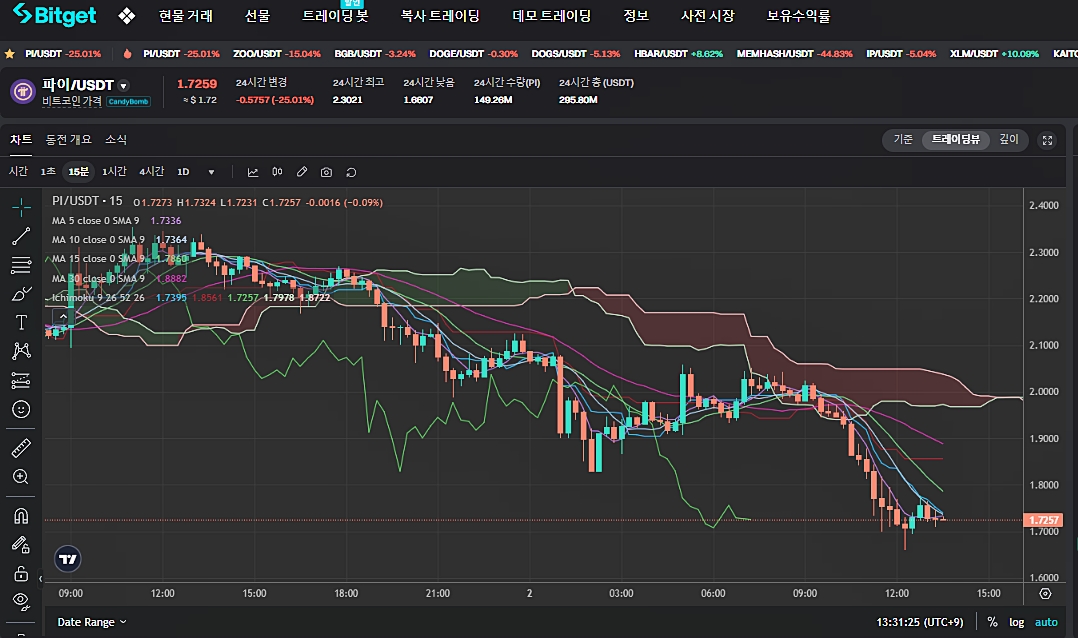Toggle percent scale mode
Screen dimensions: 1078x638
[992, 622]
